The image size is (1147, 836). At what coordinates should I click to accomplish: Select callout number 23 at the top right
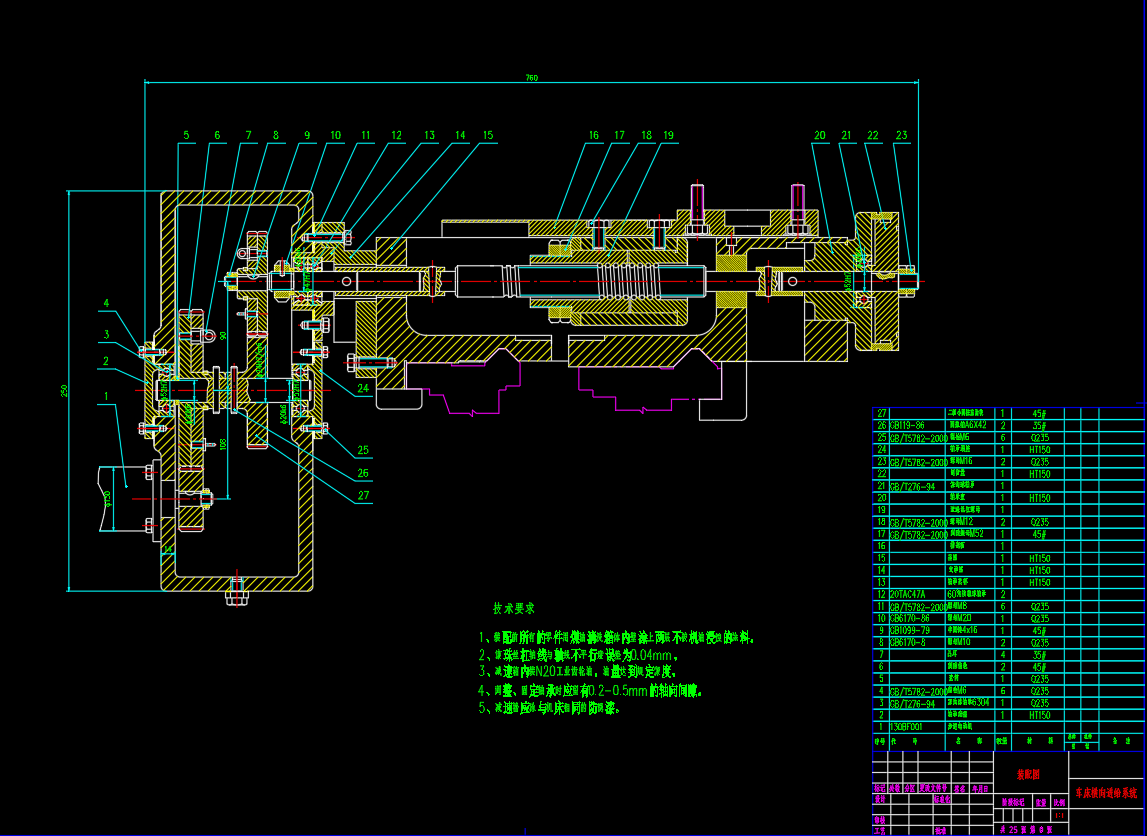point(901,135)
